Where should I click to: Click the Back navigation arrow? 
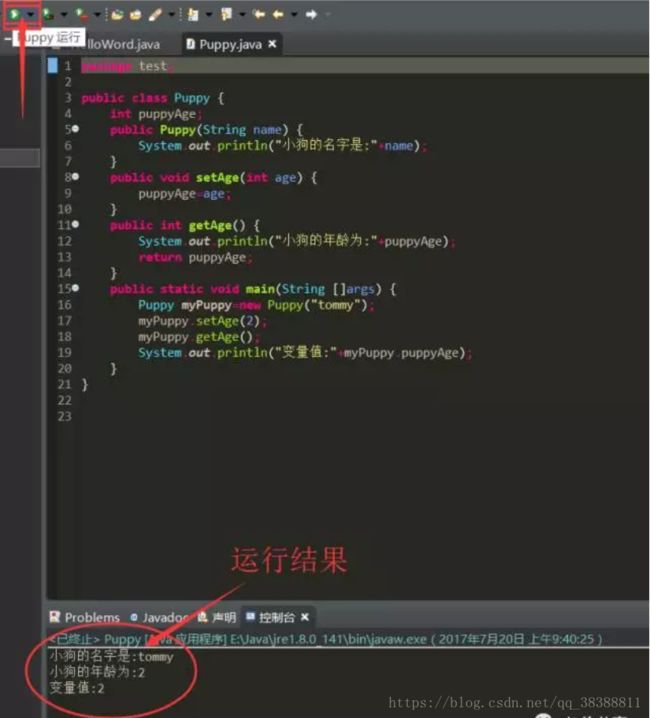pos(278,15)
